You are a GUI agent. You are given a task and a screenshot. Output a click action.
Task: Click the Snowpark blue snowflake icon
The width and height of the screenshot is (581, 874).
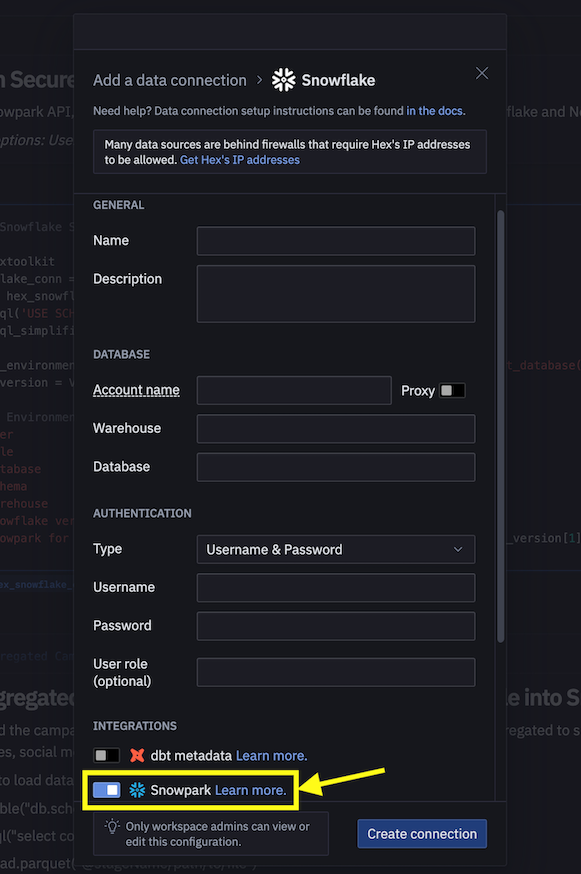(x=137, y=790)
